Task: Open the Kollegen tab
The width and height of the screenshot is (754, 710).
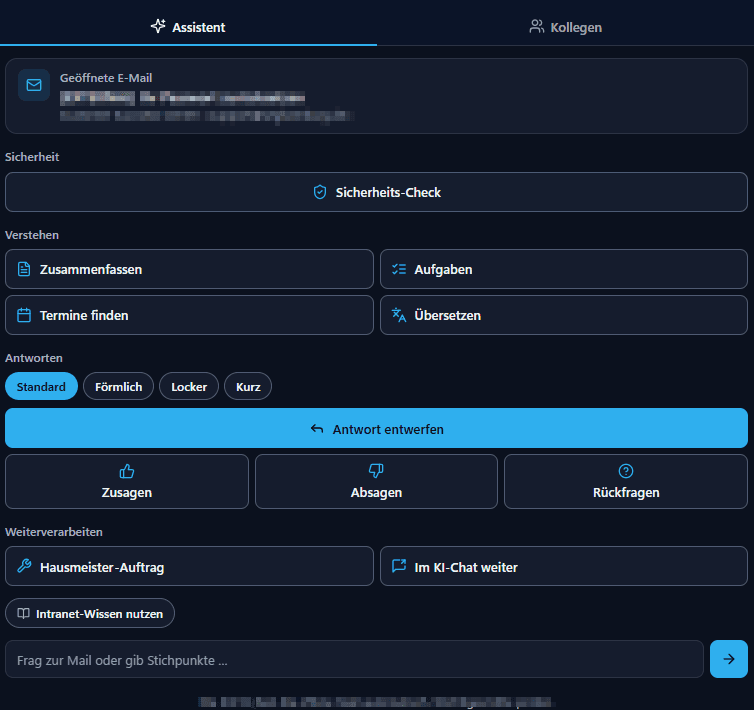Action: point(566,27)
